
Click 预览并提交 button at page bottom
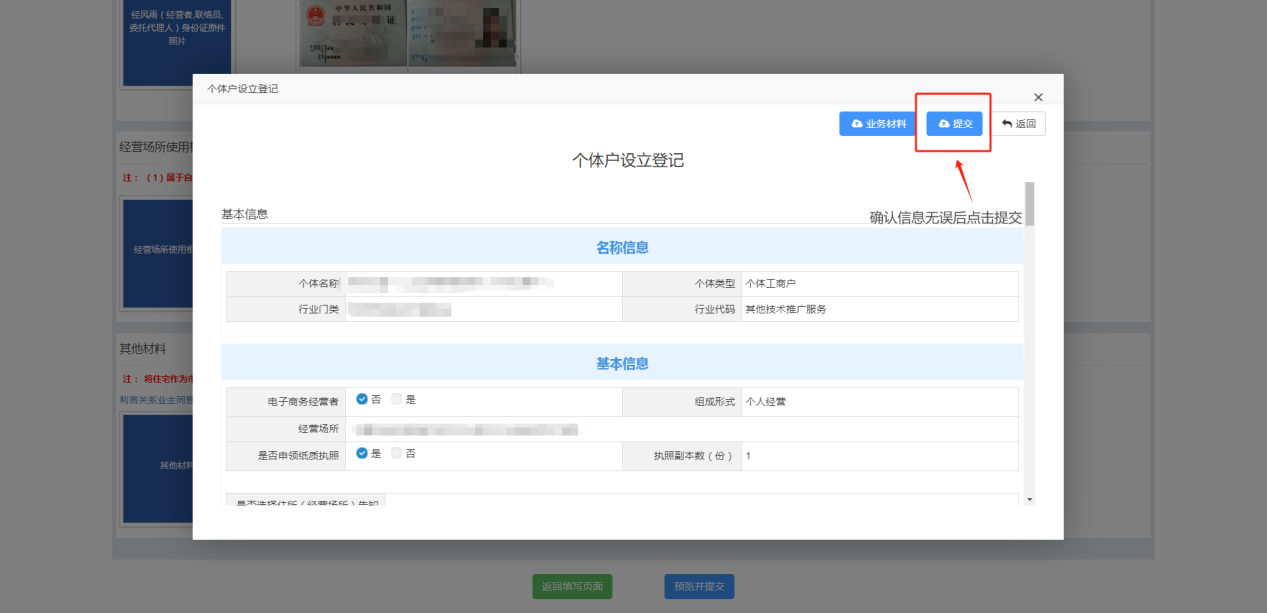click(x=699, y=587)
